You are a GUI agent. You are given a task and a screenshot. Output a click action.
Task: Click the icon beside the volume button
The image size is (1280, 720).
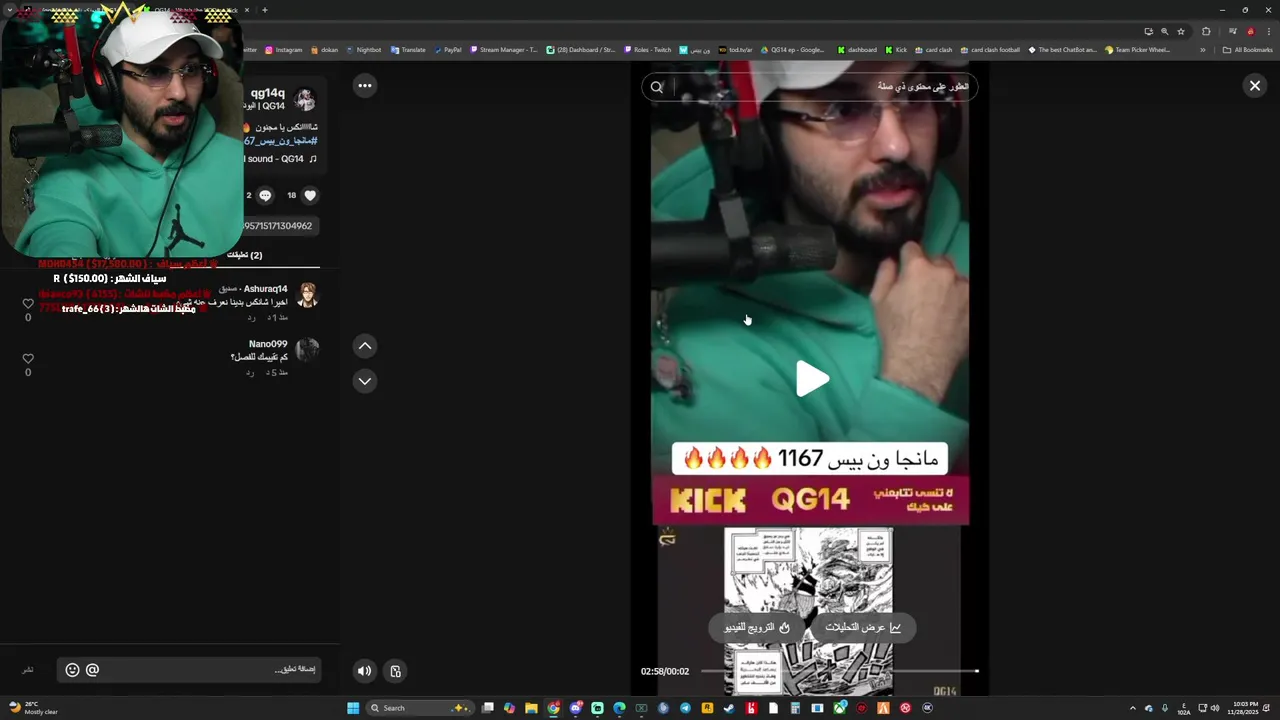[x=395, y=671]
